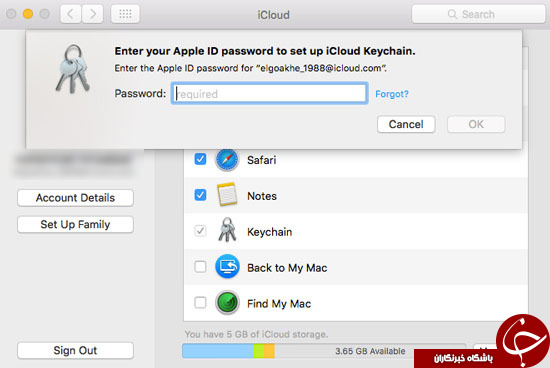Screen dimensions: 550x368
Task: Confirm with the OK button
Action: point(476,124)
